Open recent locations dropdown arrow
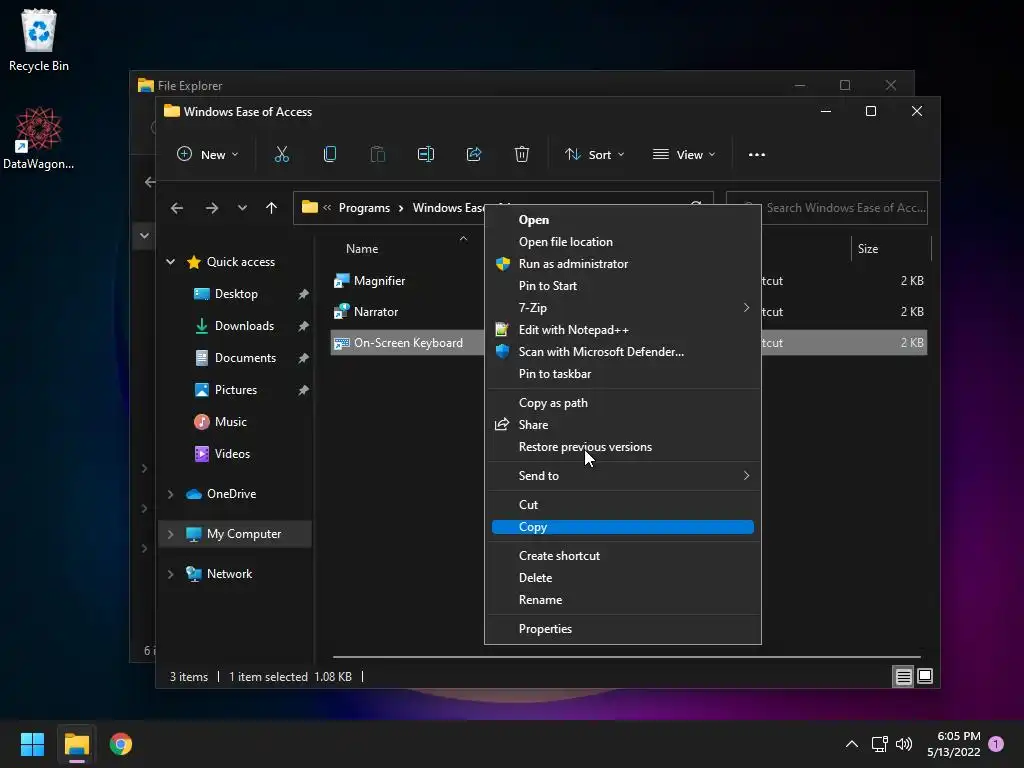The image size is (1024, 768). tap(242, 208)
